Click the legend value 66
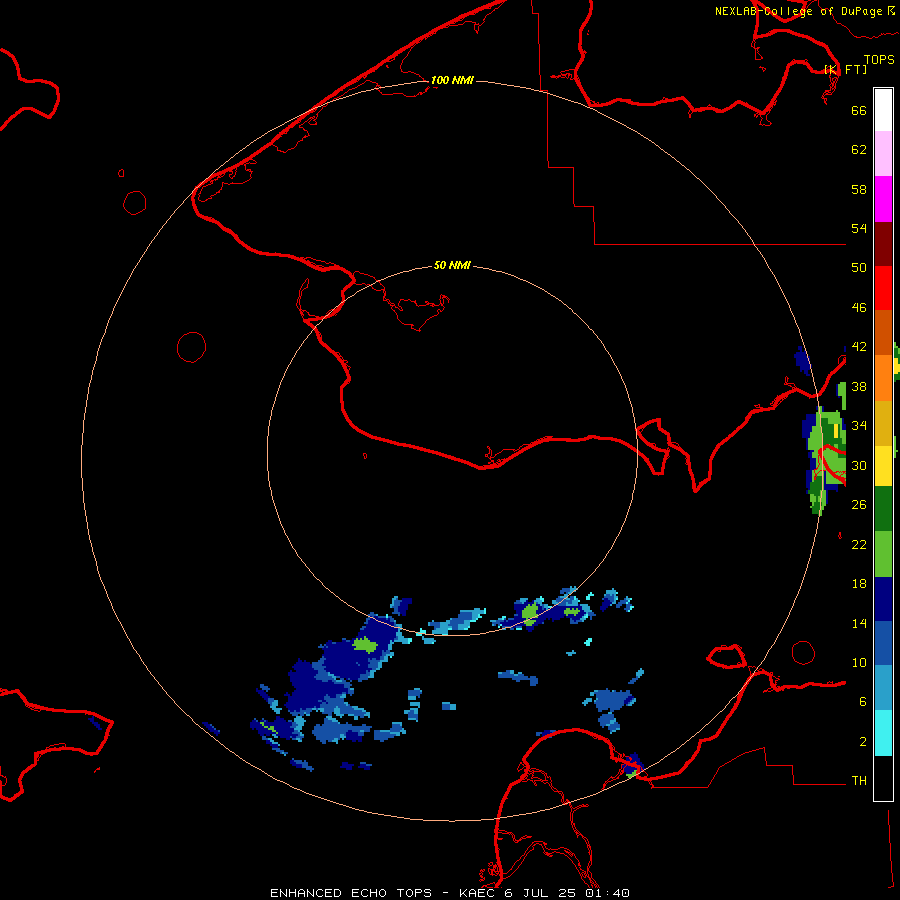The image size is (900, 900). coord(859,110)
